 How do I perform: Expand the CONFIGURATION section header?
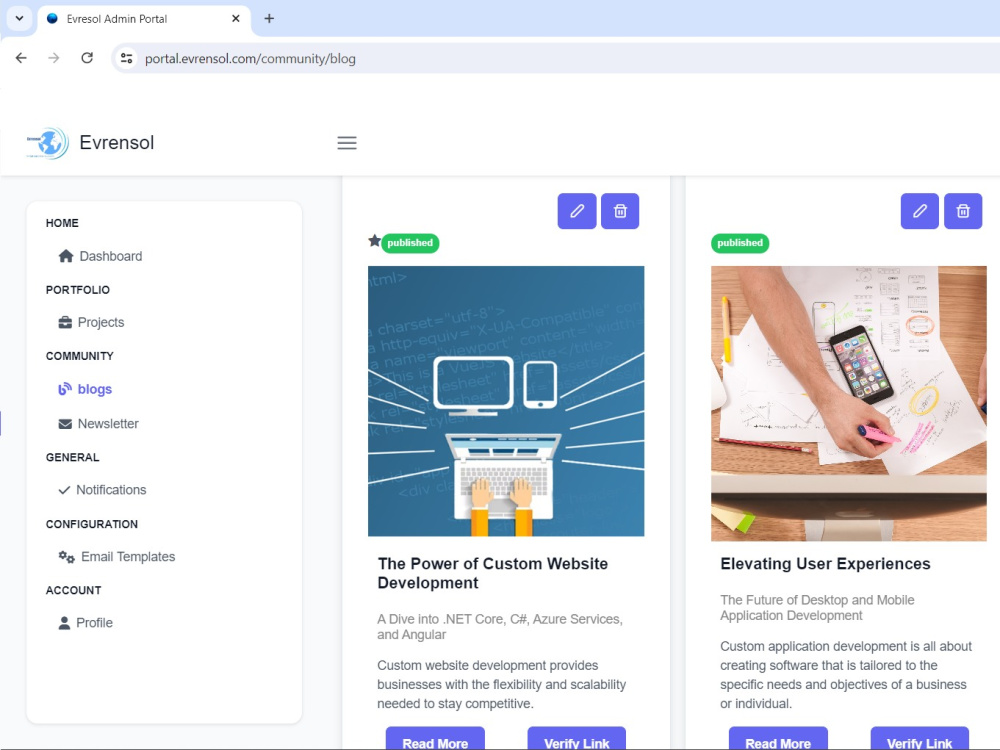point(91,523)
